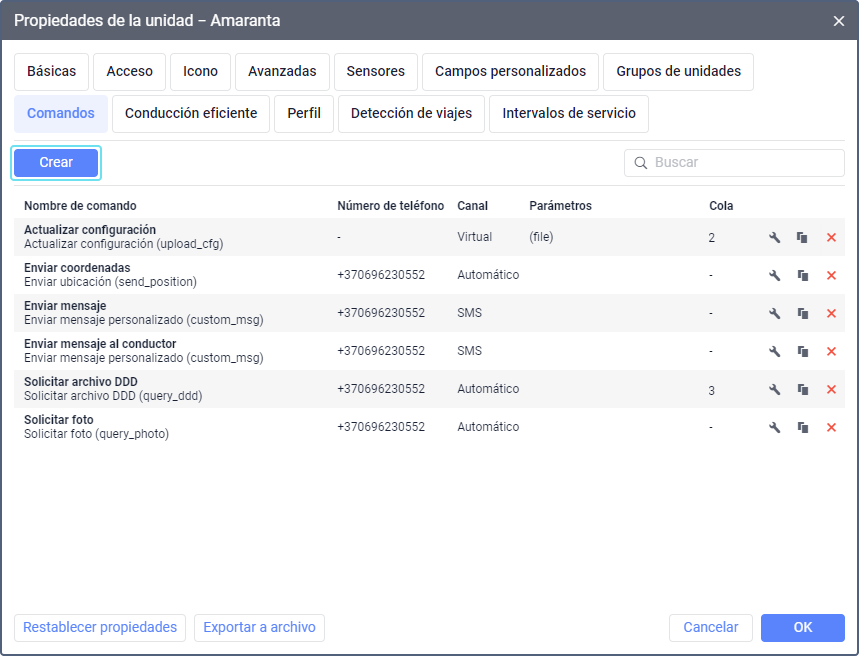
Task: Click Exportar a archivo
Action: (259, 628)
